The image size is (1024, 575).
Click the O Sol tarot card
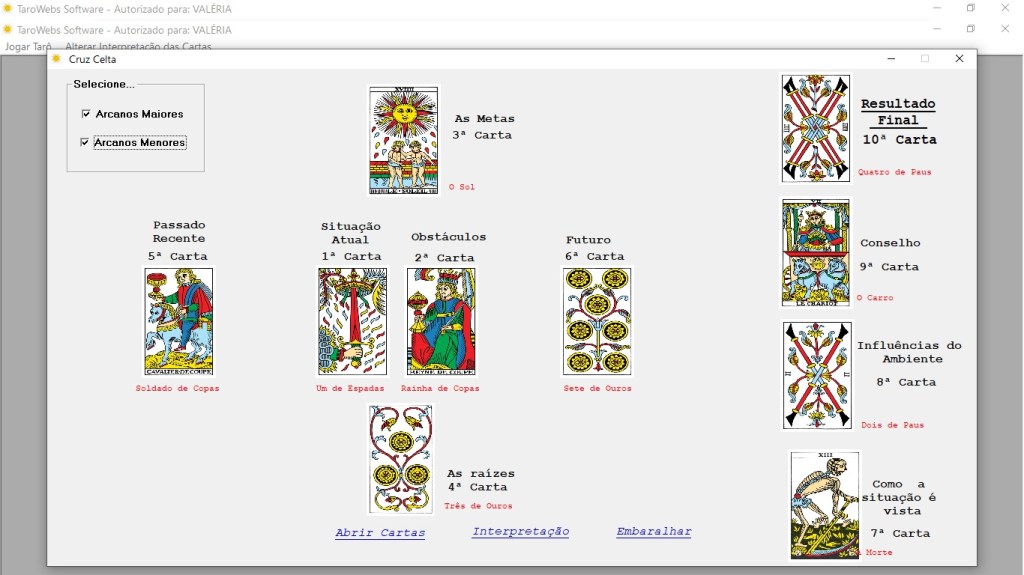(403, 139)
